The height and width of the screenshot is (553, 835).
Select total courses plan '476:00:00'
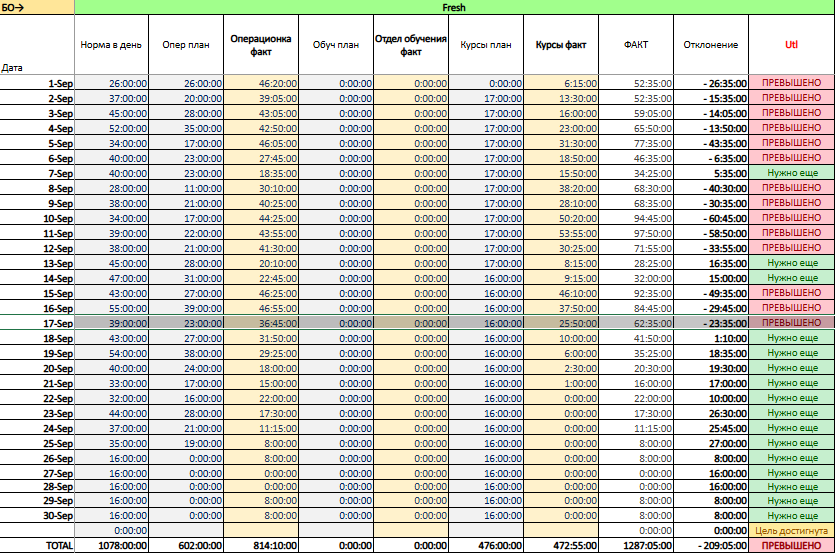(486, 546)
